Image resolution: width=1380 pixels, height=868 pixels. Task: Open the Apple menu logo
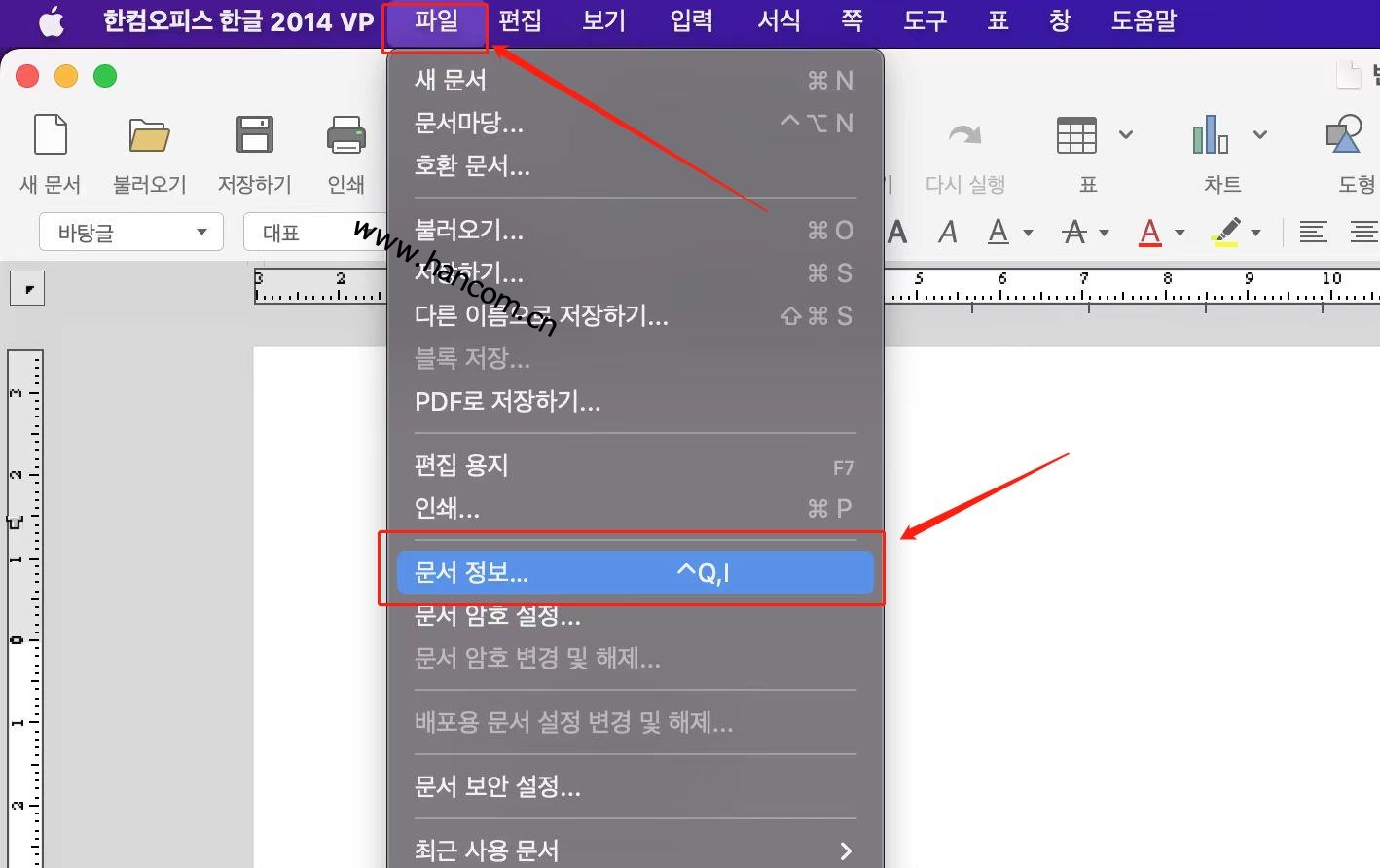point(52,21)
